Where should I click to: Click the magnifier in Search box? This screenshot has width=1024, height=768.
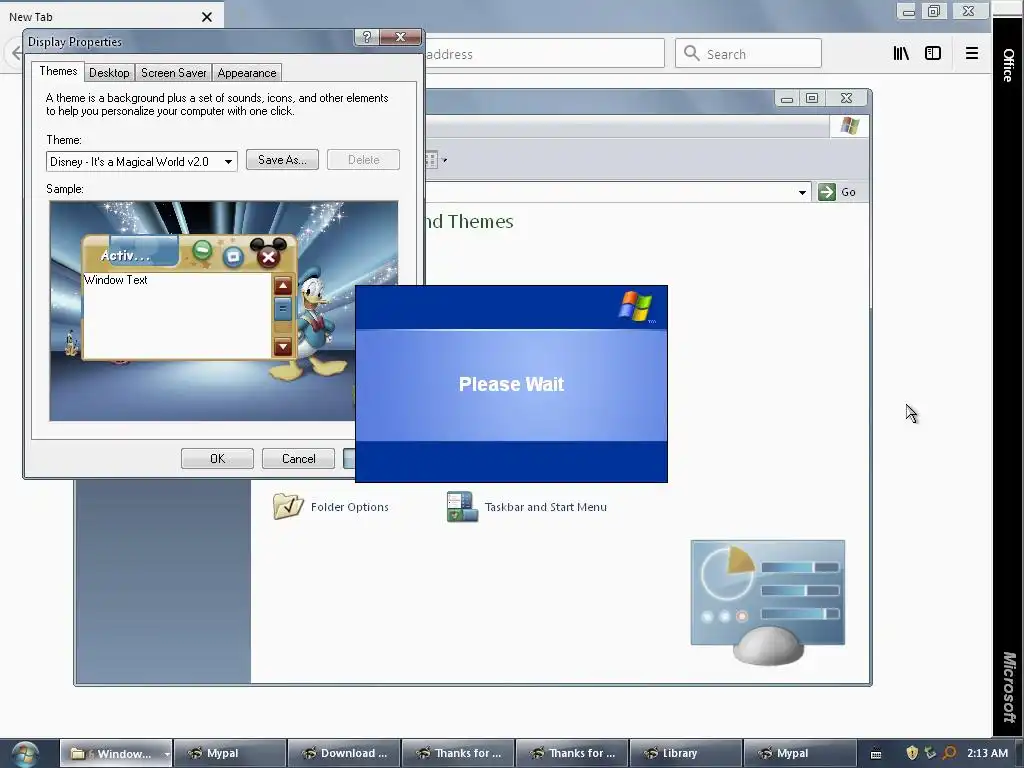[691, 54]
